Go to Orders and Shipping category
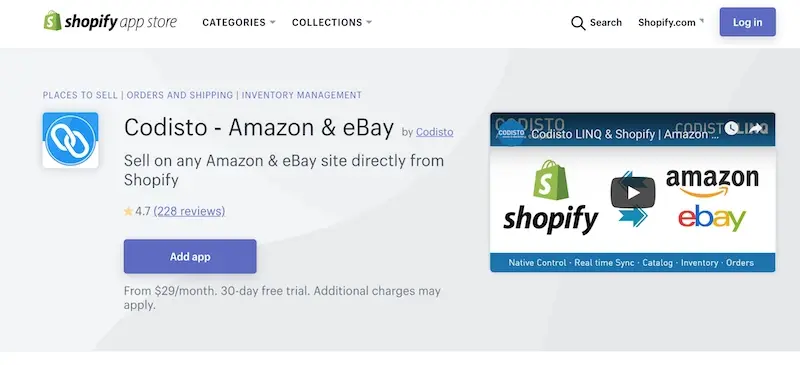 coord(180,95)
